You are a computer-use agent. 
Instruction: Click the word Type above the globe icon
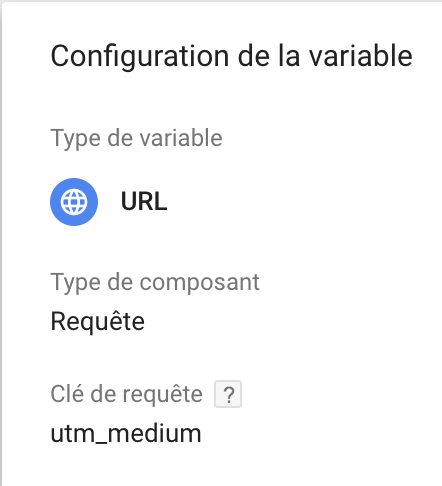(x=76, y=139)
